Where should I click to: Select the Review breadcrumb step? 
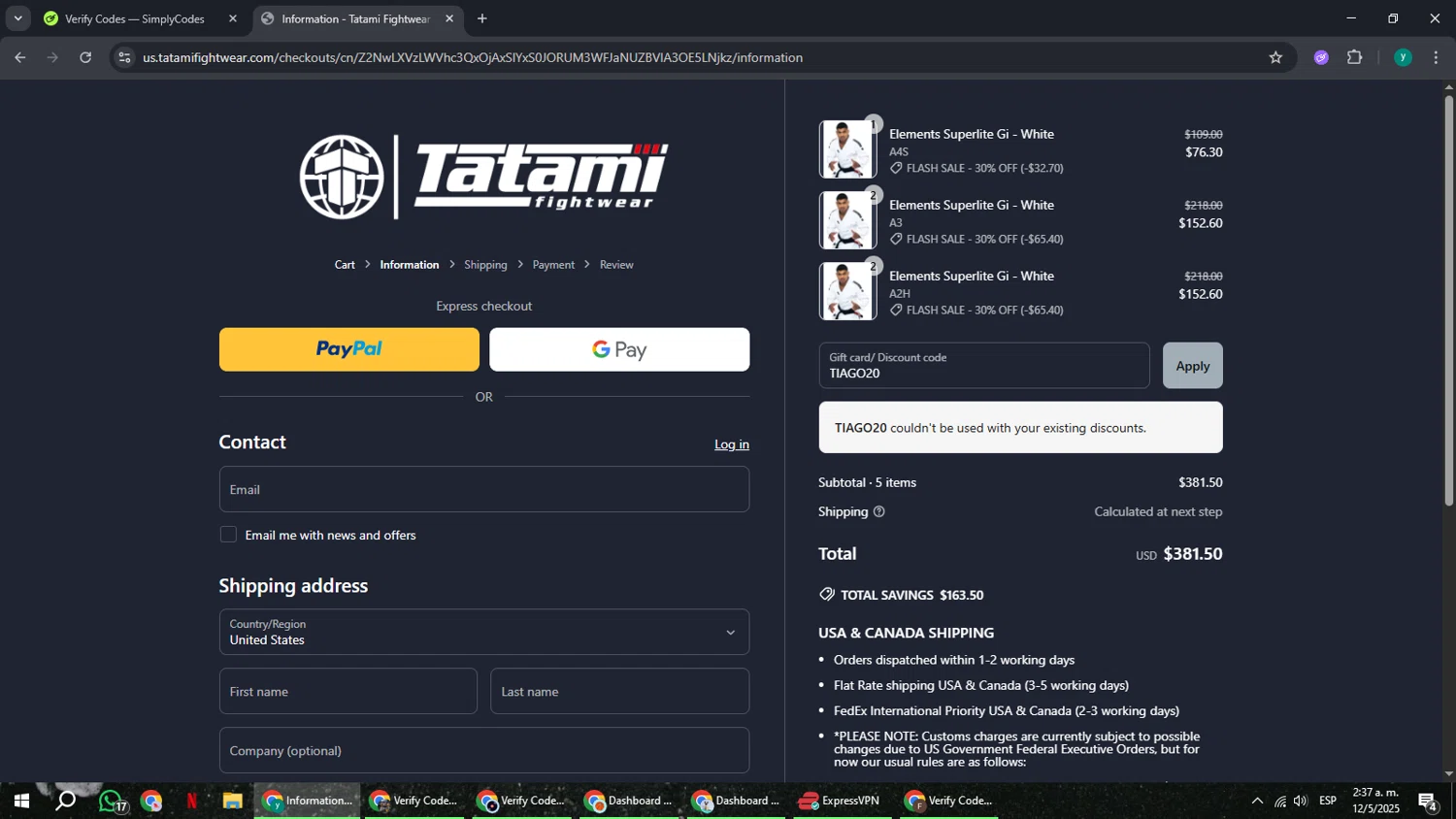click(616, 265)
